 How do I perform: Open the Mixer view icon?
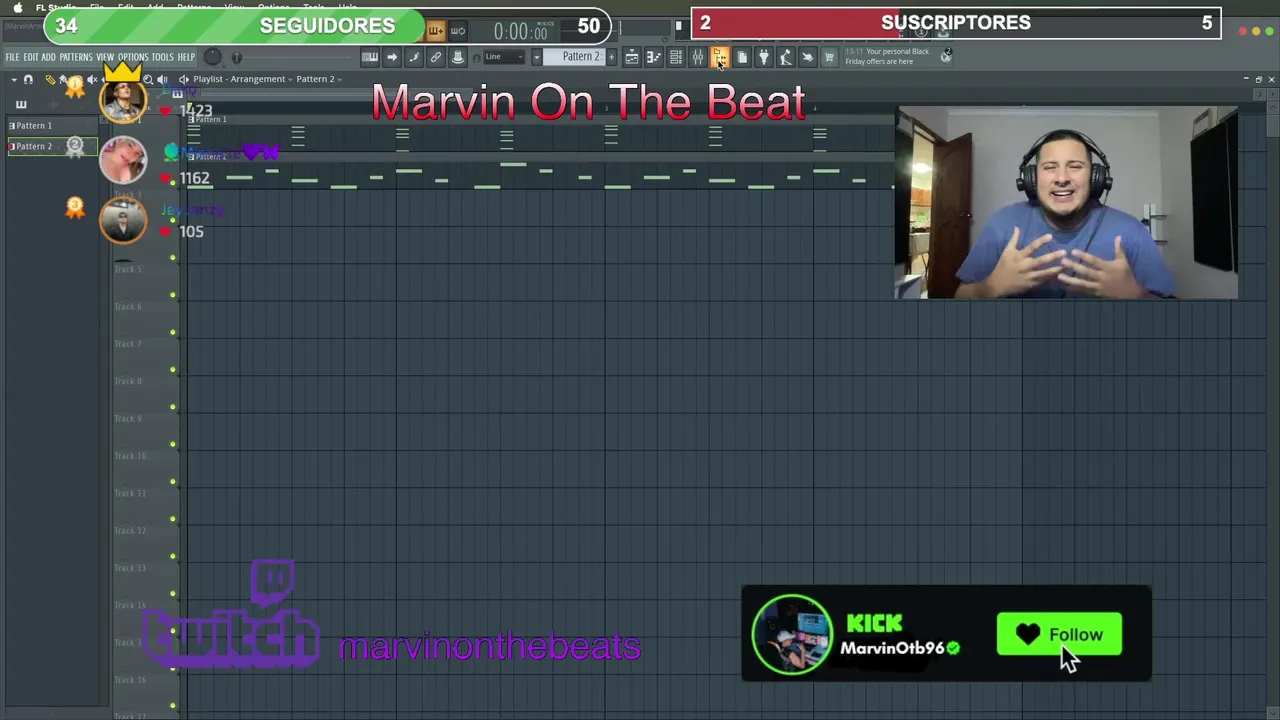698,57
